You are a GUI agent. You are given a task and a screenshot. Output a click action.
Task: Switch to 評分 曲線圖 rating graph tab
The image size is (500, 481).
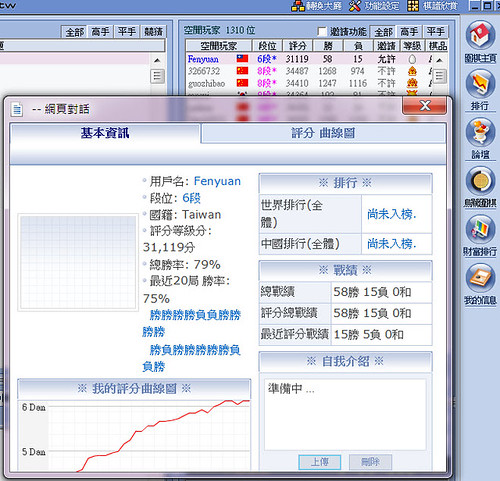[323, 133]
